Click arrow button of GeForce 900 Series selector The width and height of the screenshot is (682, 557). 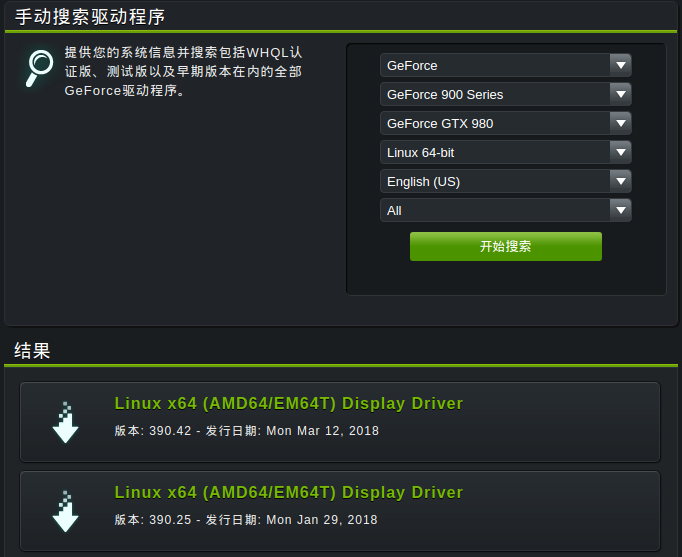[x=621, y=94]
